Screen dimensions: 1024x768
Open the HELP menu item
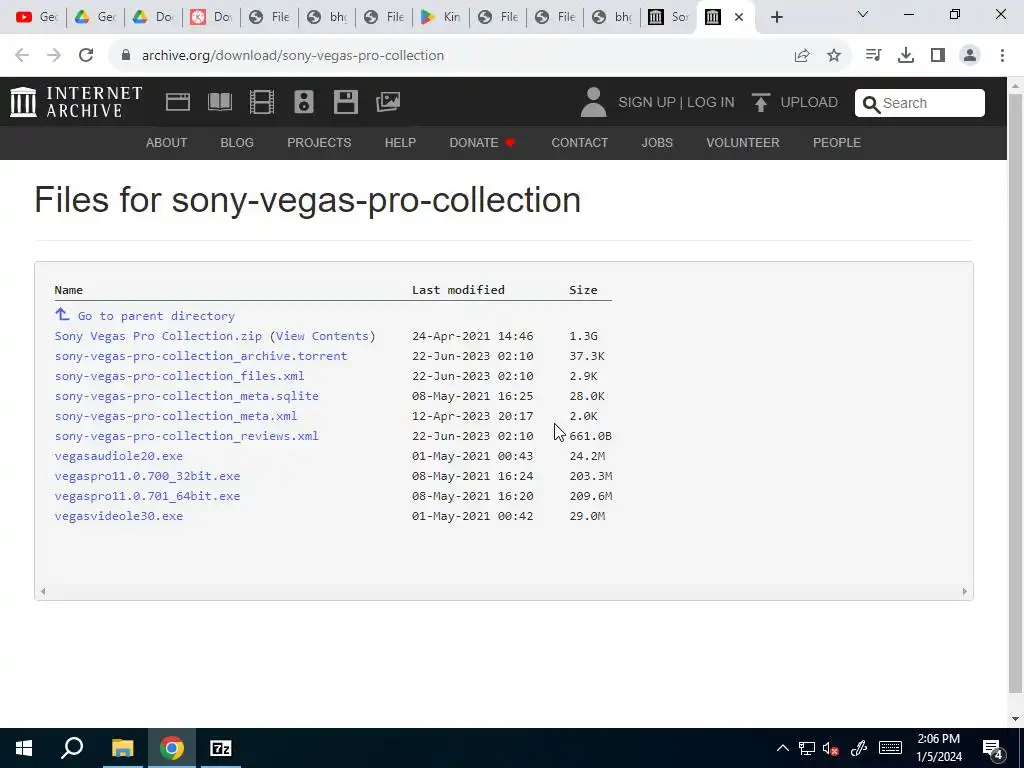click(x=400, y=142)
